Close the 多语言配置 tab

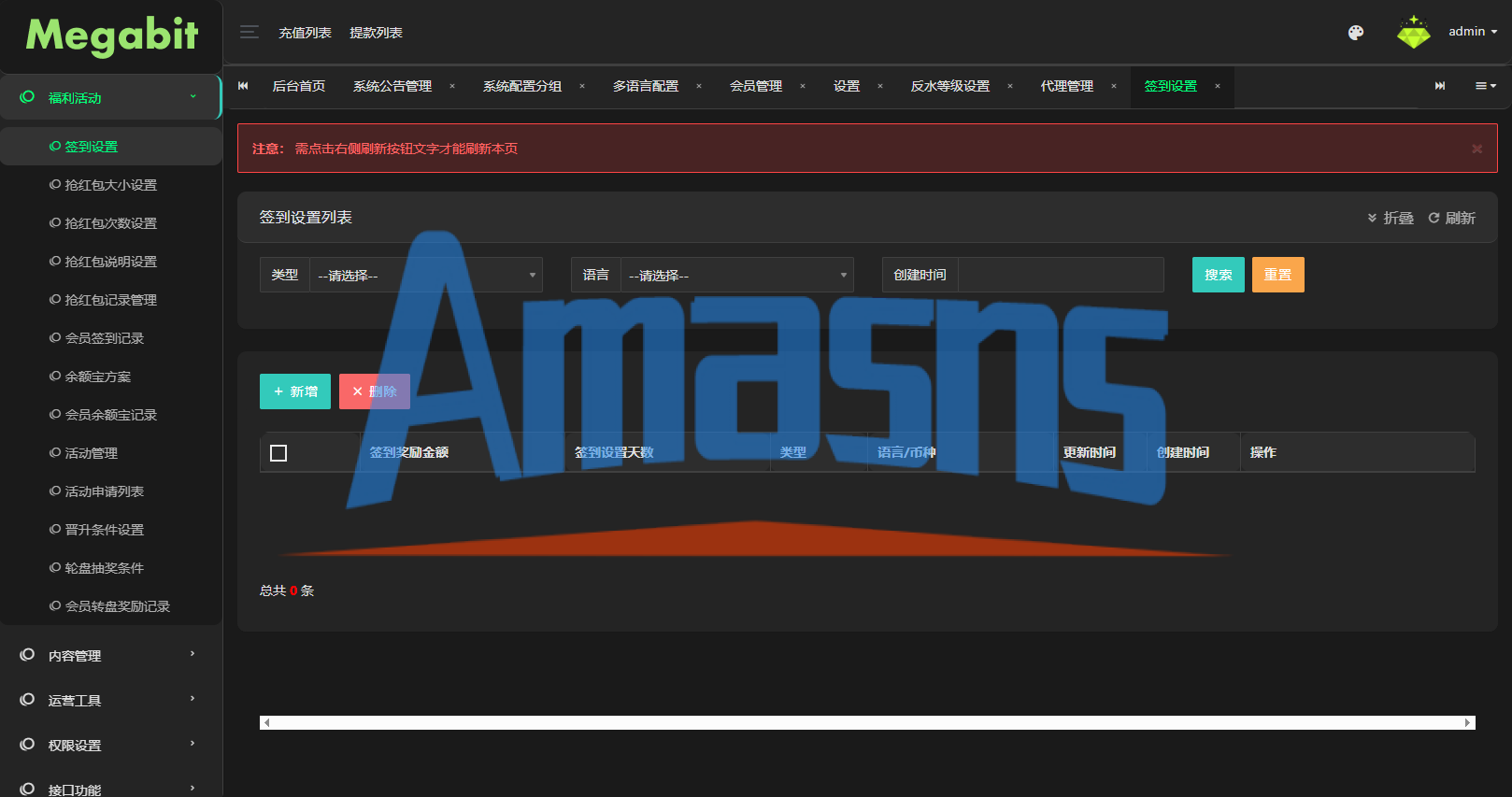click(699, 86)
